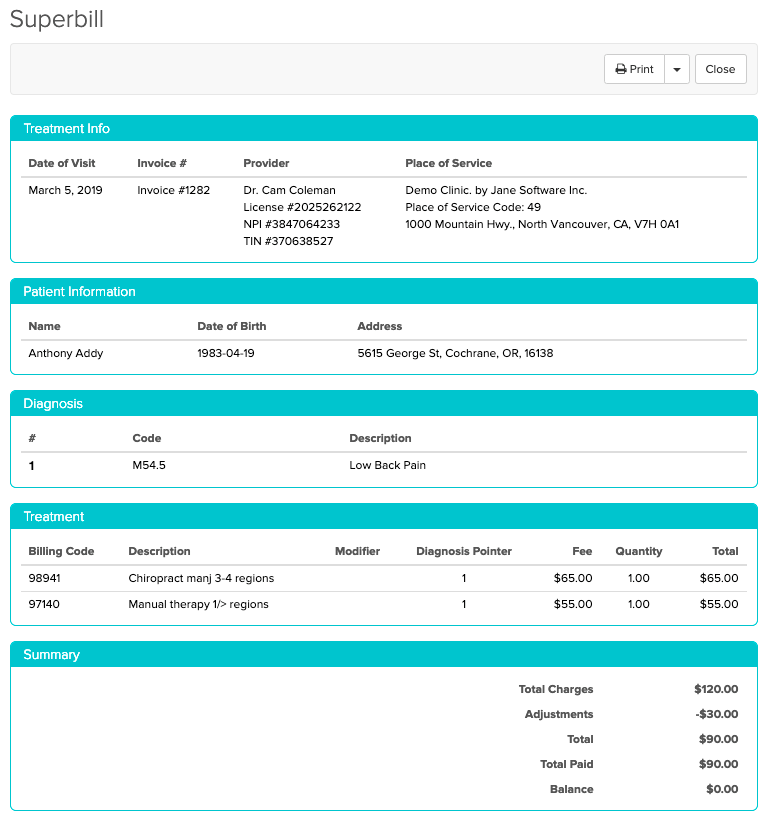
Task: Open the dropdown arrow next to Print
Action: tap(677, 69)
